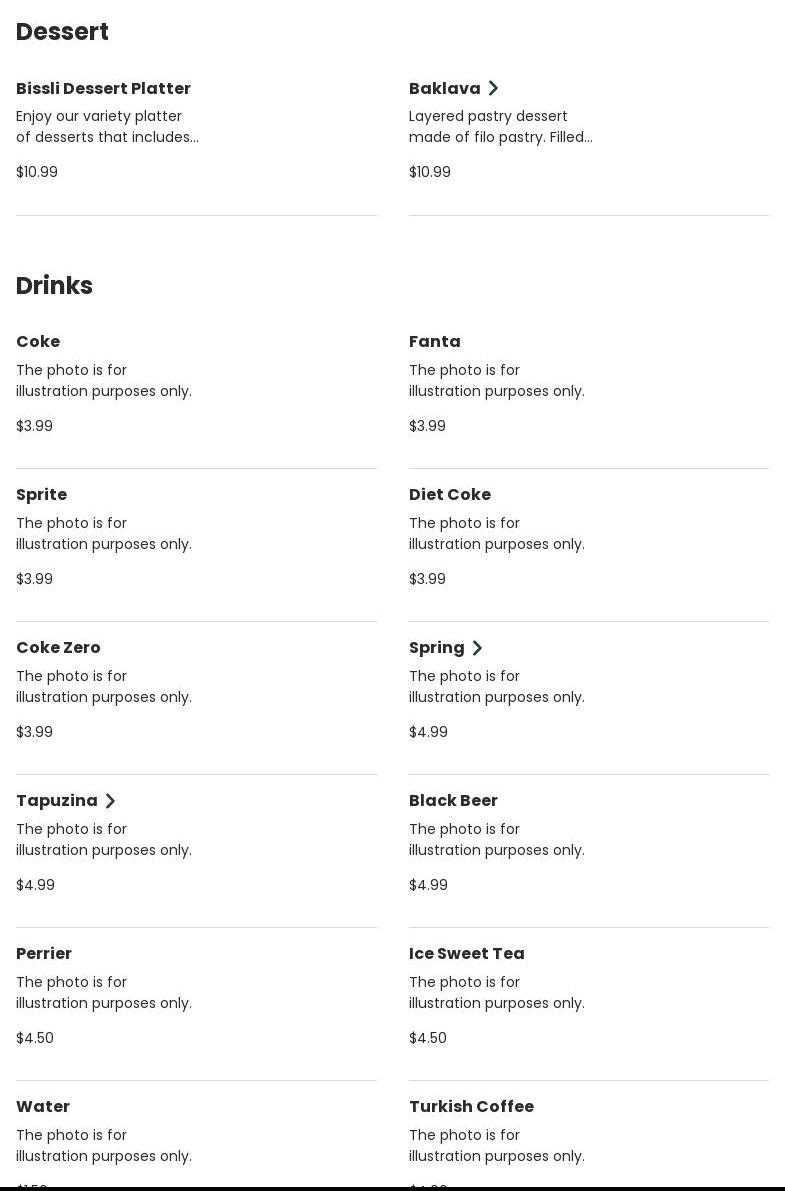Image resolution: width=785 pixels, height=1191 pixels.
Task: Choose the Sprite drink
Action: pos(41,495)
